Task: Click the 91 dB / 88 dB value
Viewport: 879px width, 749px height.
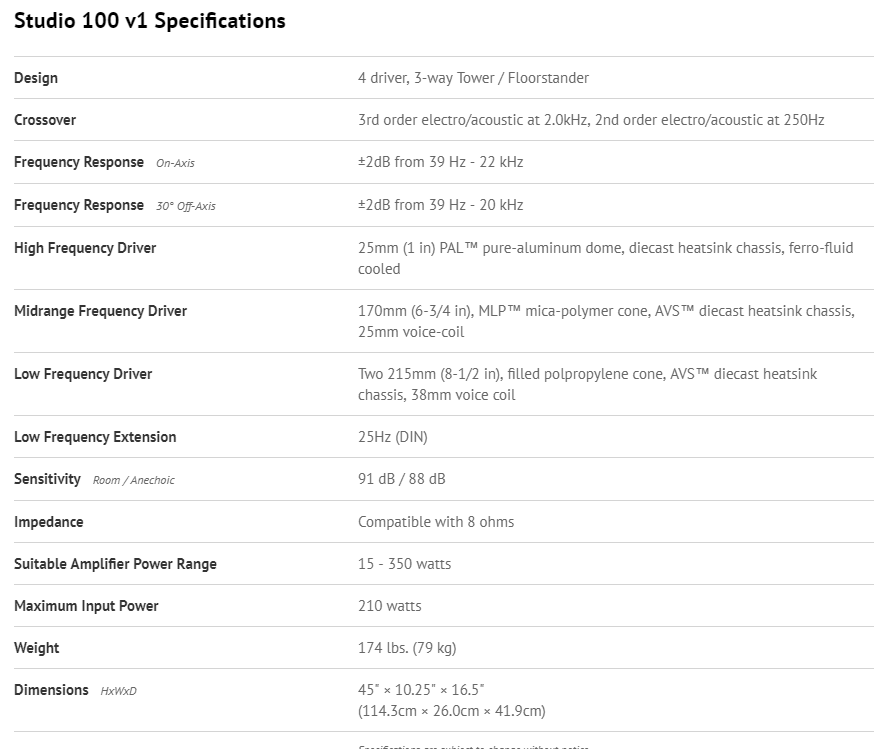Action: click(401, 479)
